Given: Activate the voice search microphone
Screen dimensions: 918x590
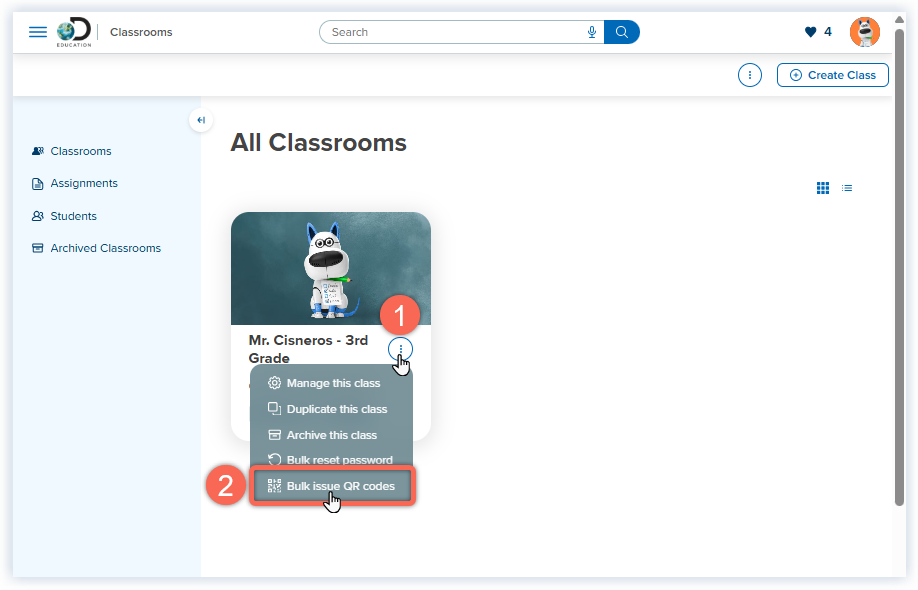Looking at the screenshot, I should pyautogui.click(x=592, y=32).
